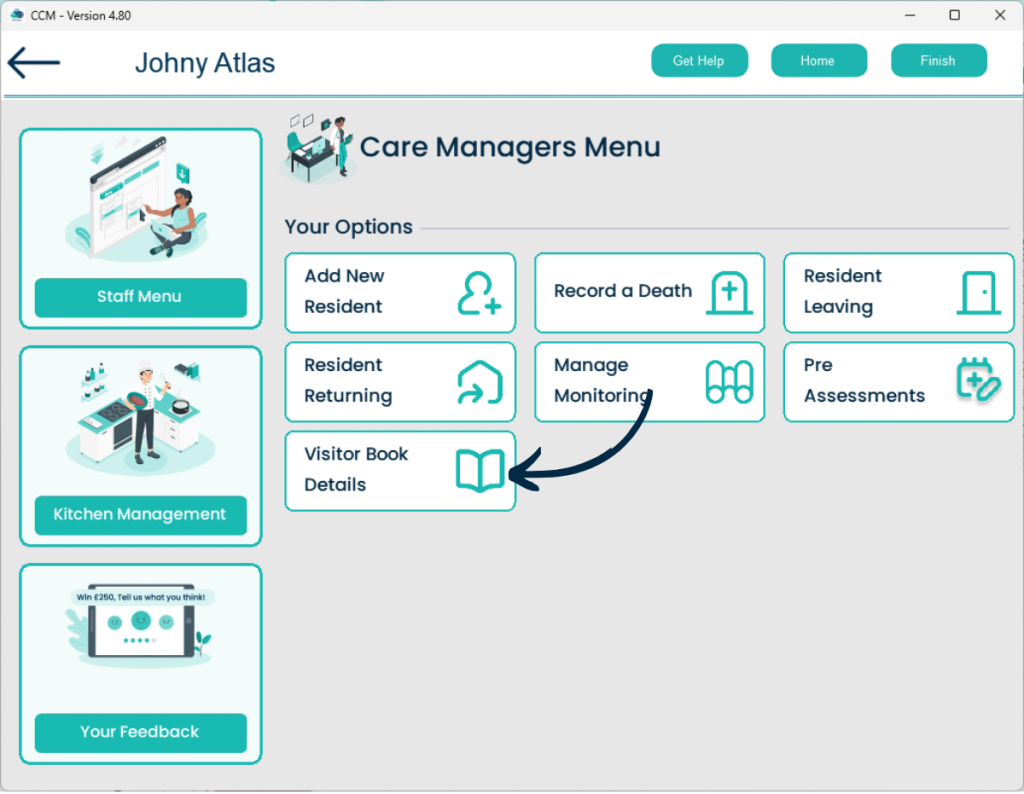
Task: Click the Johny Atlas user name
Action: (205, 63)
